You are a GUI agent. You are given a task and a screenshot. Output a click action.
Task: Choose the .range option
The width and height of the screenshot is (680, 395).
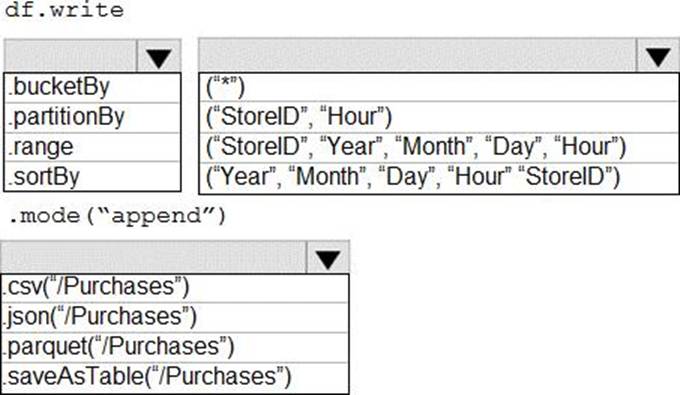(92, 147)
